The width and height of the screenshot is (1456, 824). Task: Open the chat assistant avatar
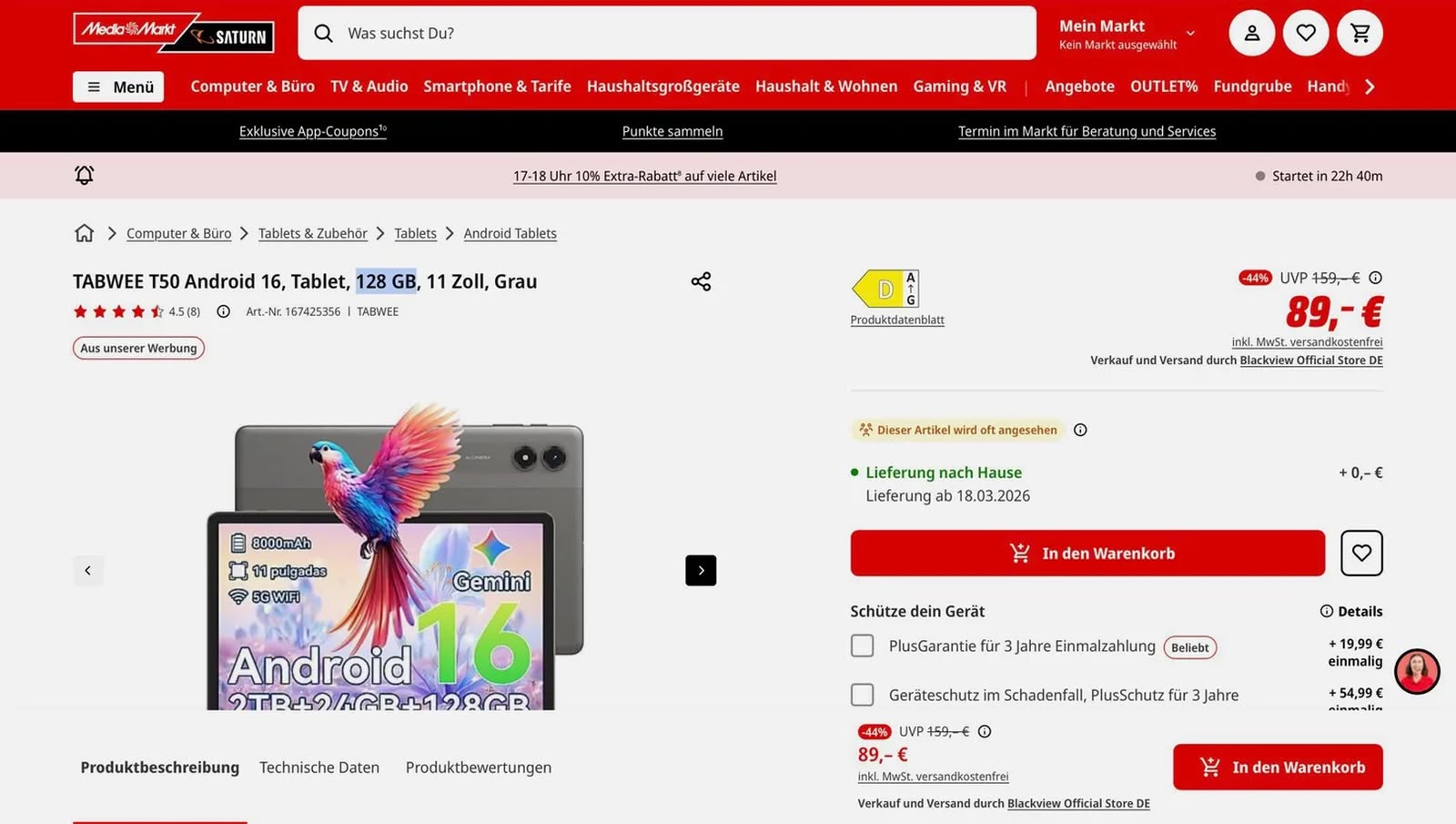coord(1417,672)
